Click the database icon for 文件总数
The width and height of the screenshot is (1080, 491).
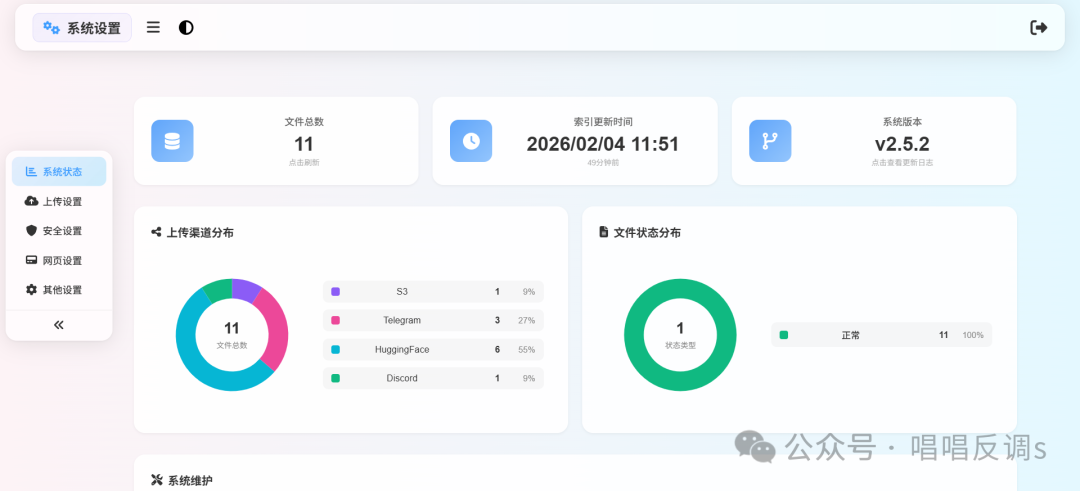[x=172, y=141]
